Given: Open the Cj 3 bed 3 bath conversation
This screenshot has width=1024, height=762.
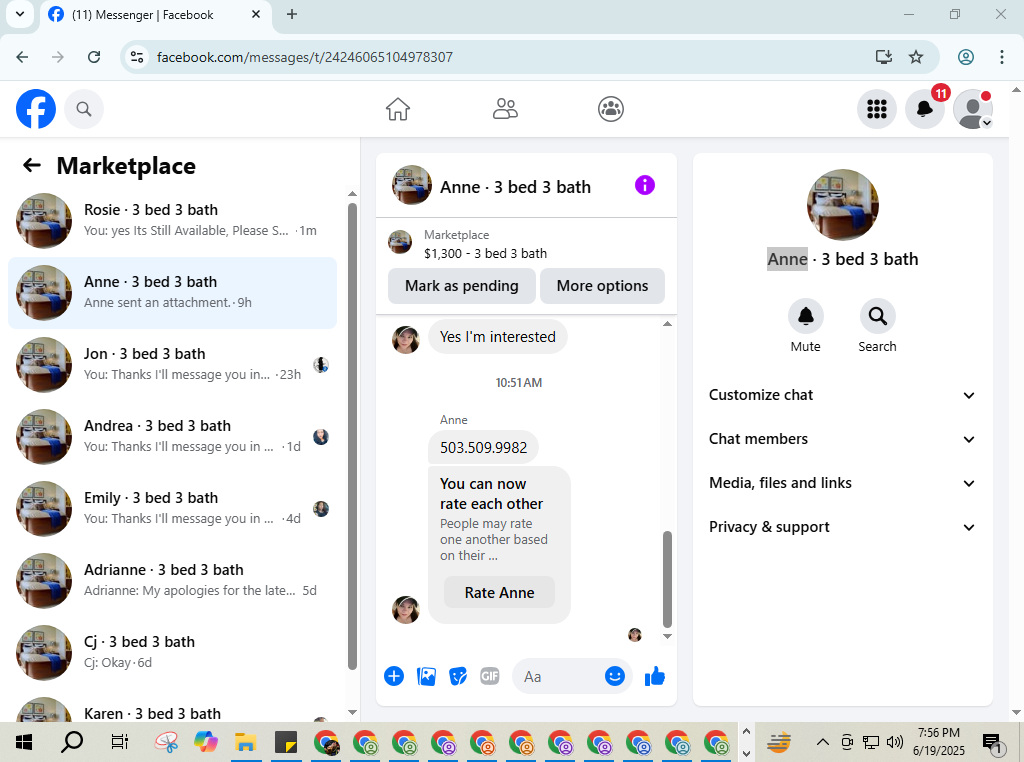Looking at the screenshot, I should coord(172,652).
